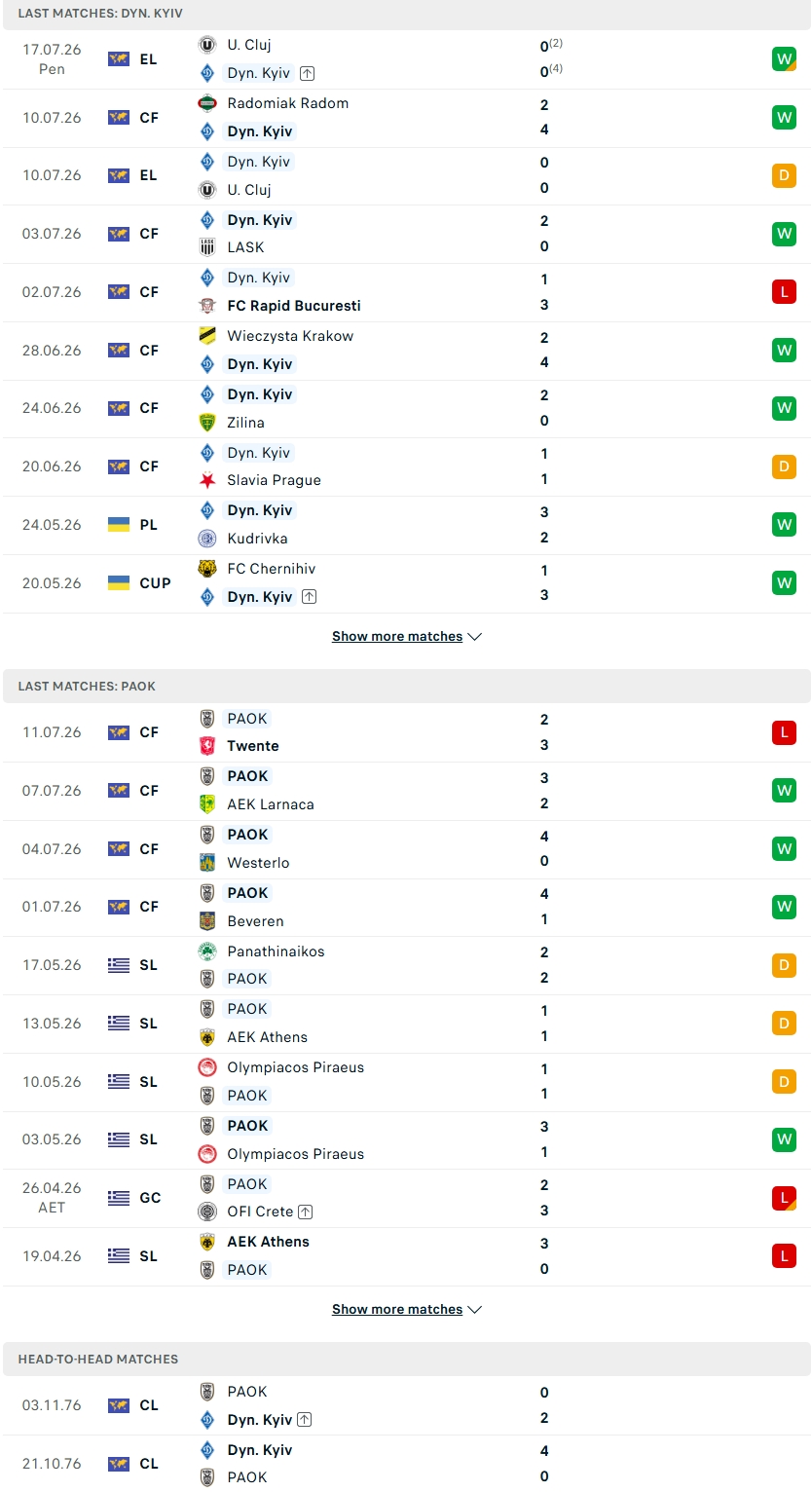Click the U. Cluj crest on 17.07.26 match
This screenshot has height=1492, width=812.
click(207, 45)
